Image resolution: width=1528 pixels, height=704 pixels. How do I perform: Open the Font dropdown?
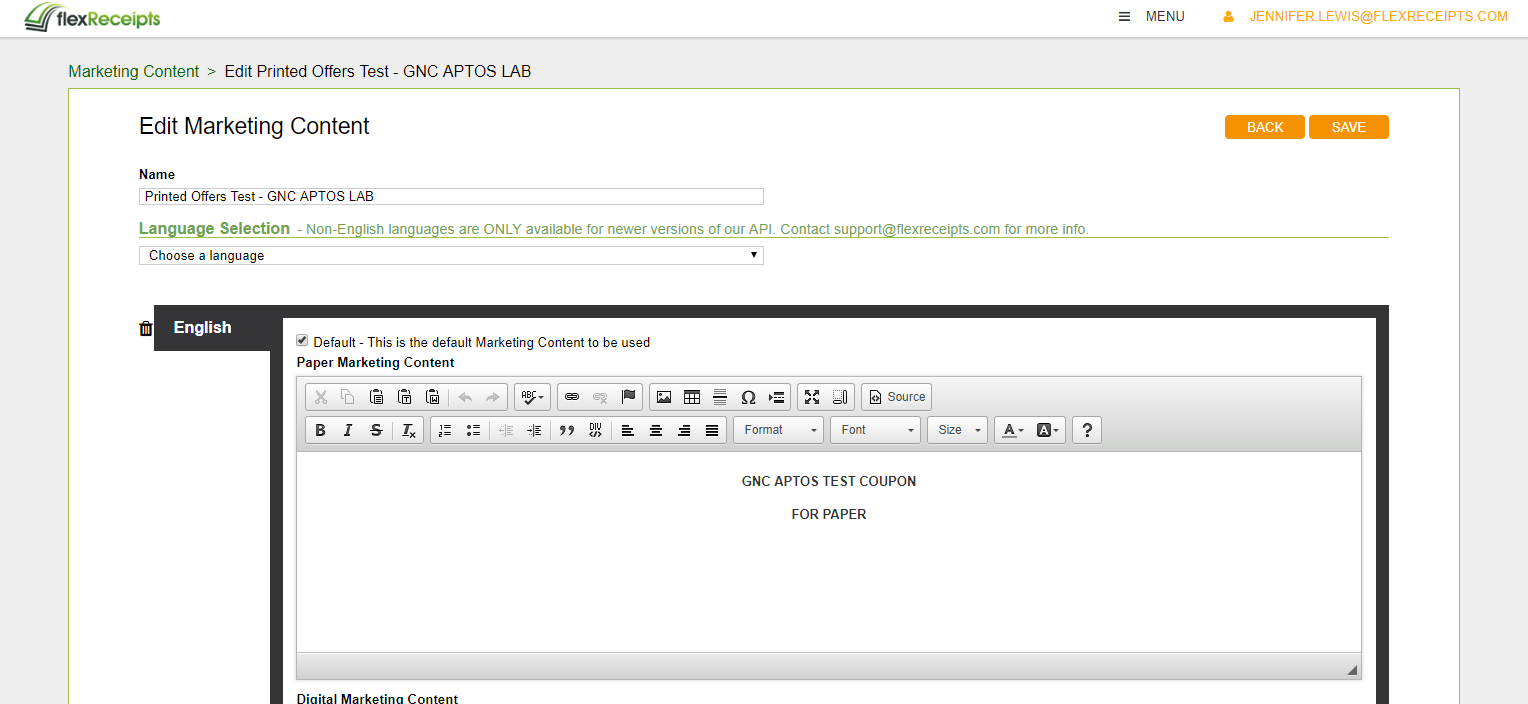coord(875,430)
